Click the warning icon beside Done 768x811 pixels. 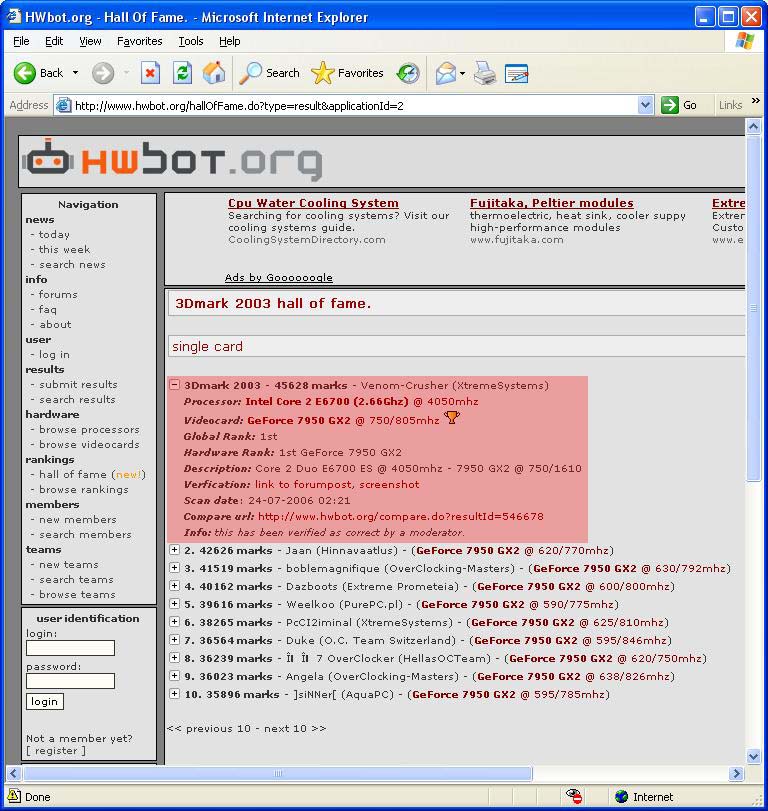click(14, 796)
